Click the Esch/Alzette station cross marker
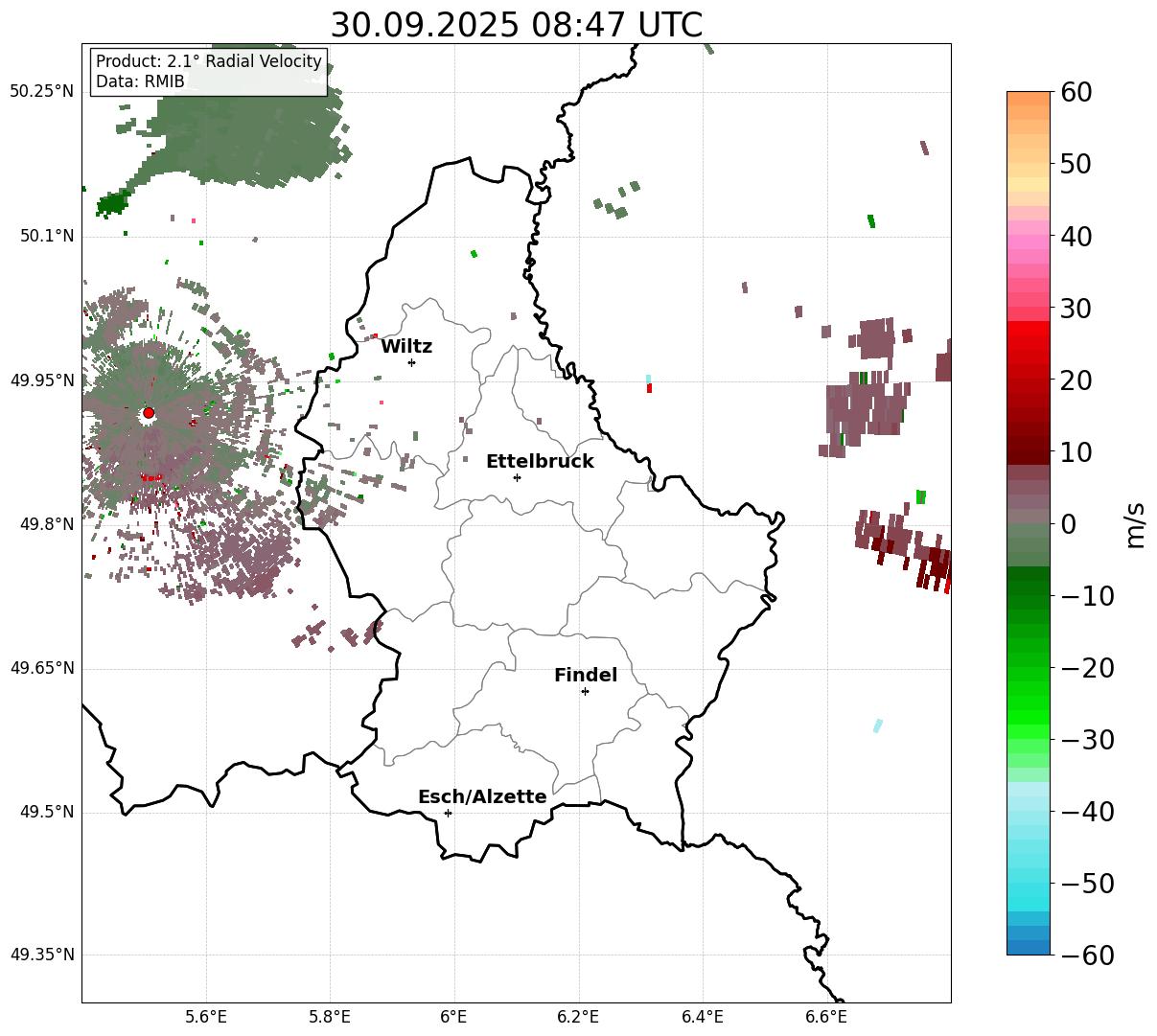The image size is (1157, 1036). pos(448,813)
